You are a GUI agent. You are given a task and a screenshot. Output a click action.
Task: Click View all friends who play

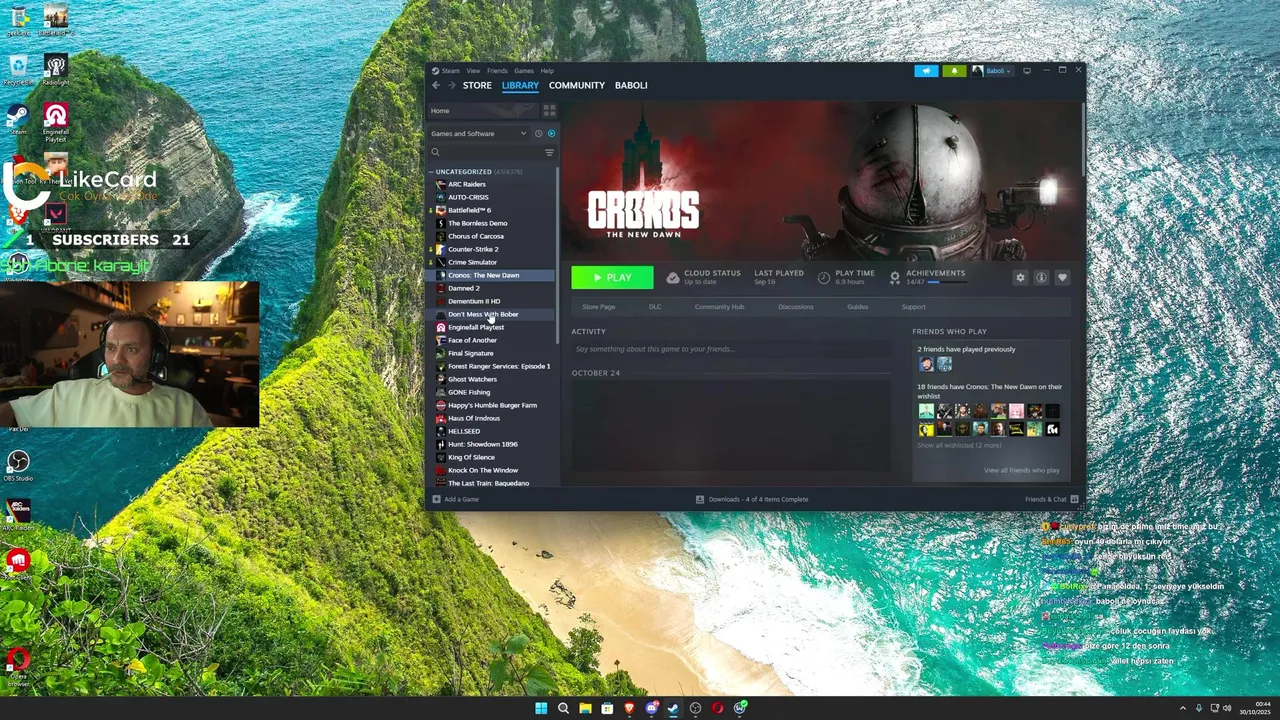point(1021,470)
